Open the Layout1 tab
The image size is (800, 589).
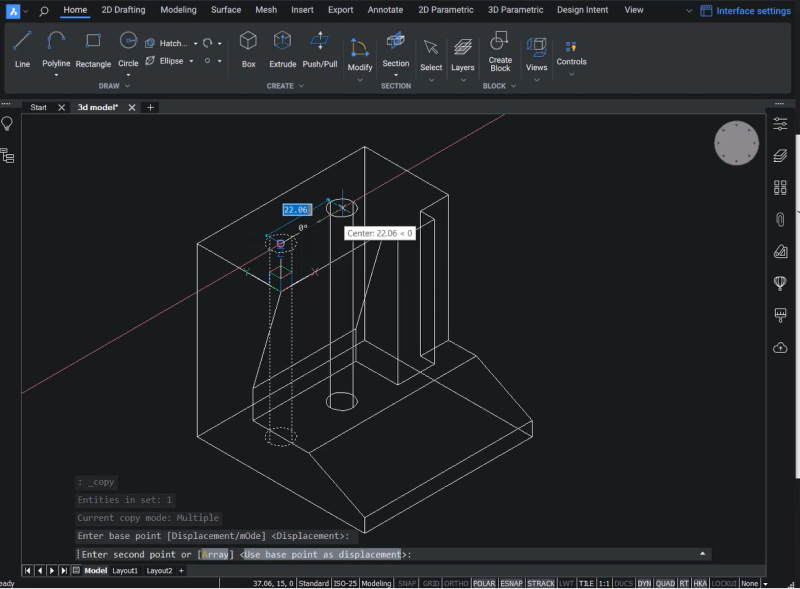pyautogui.click(x=126, y=570)
